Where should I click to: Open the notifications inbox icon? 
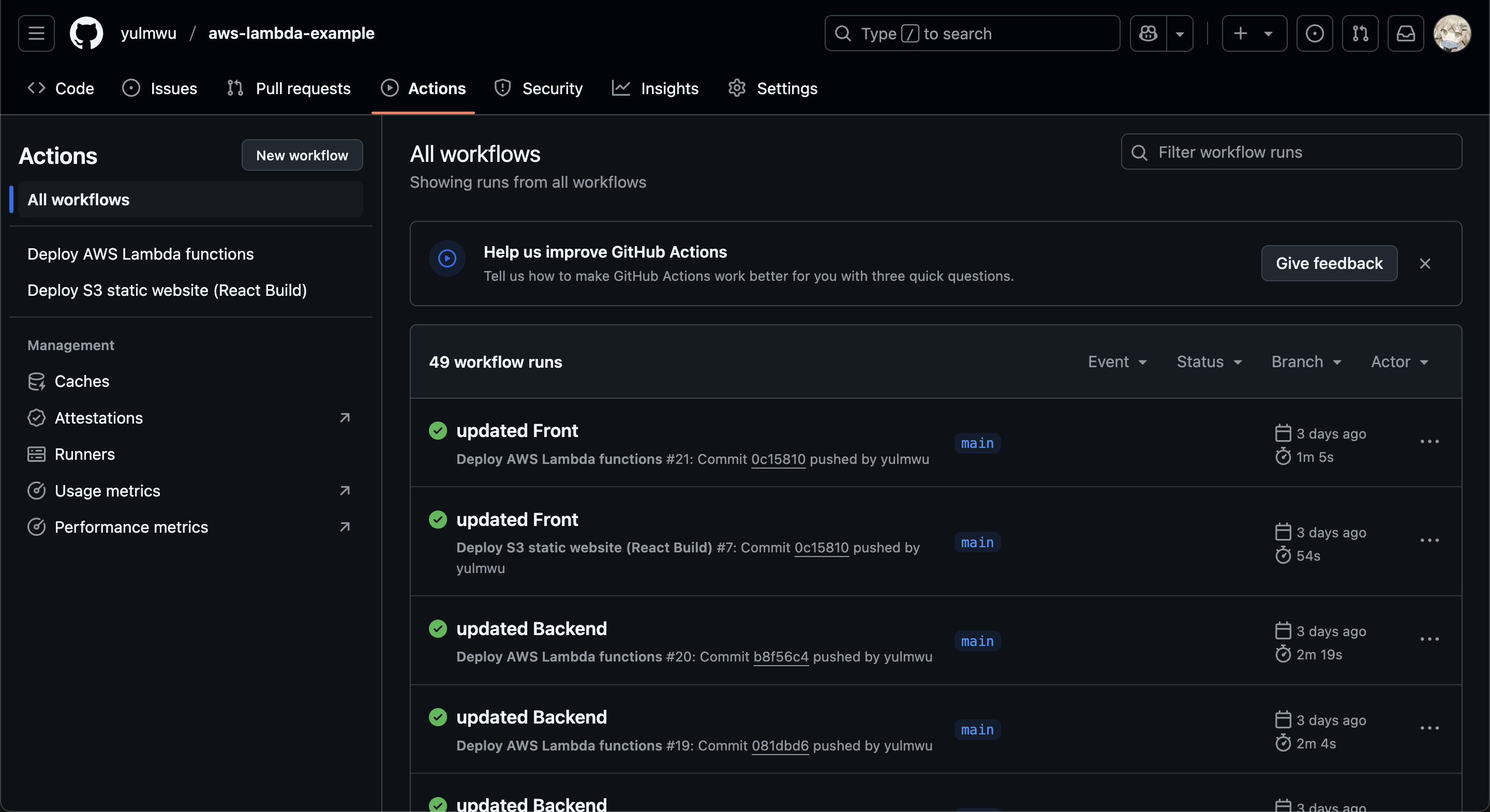(x=1406, y=34)
